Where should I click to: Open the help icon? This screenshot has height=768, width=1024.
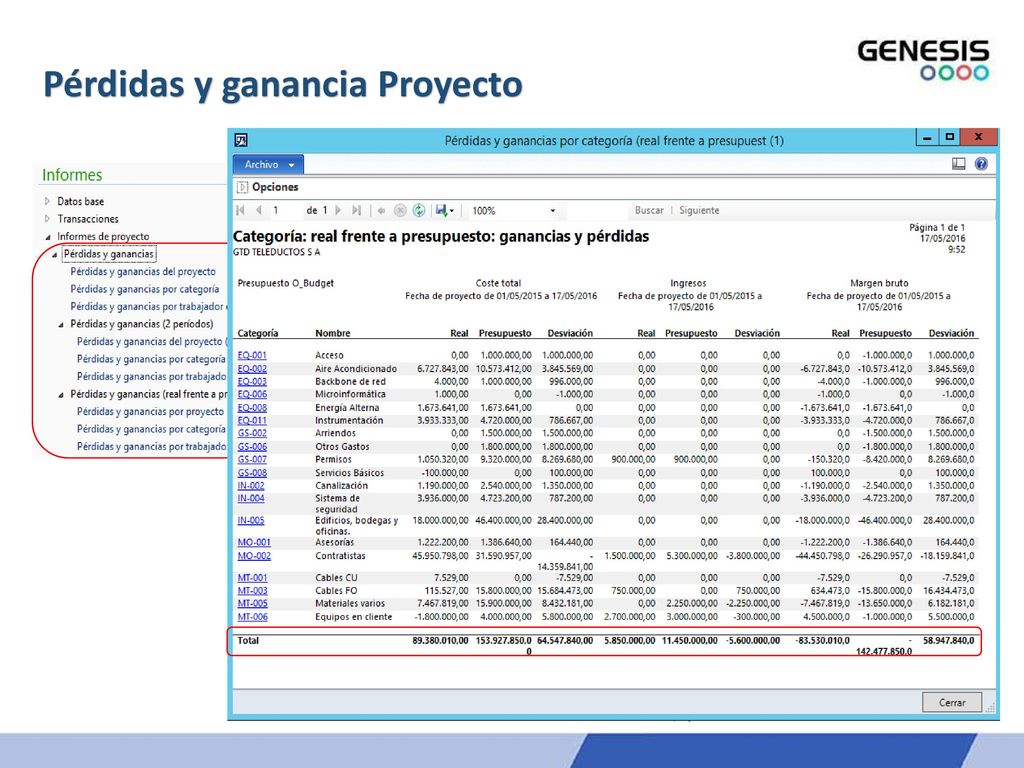click(981, 164)
